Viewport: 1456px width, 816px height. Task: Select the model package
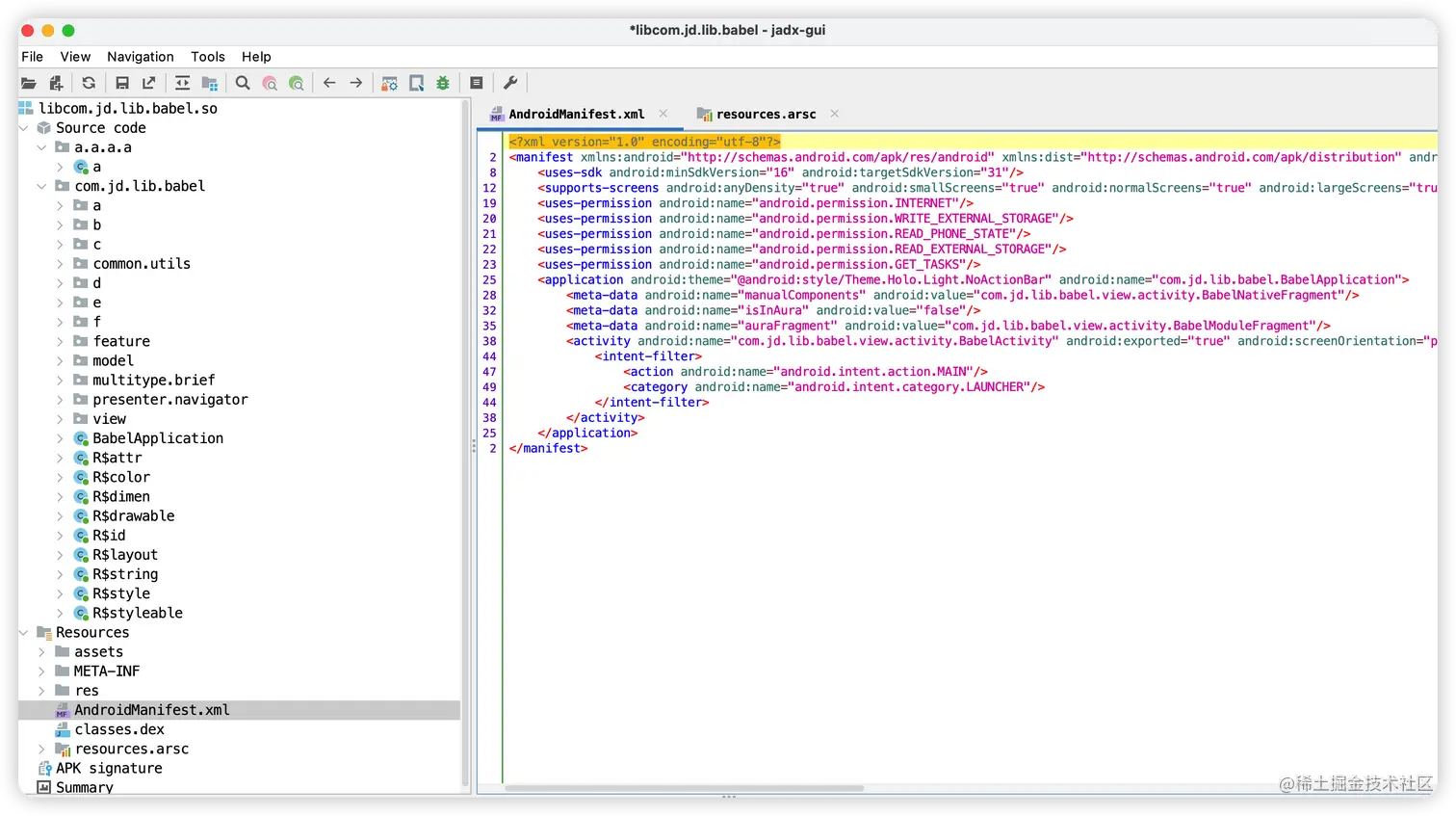(113, 360)
